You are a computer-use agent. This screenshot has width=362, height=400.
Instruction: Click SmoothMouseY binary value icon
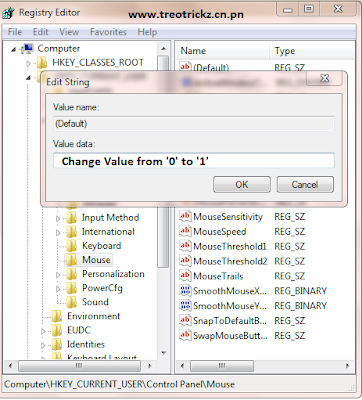185,305
